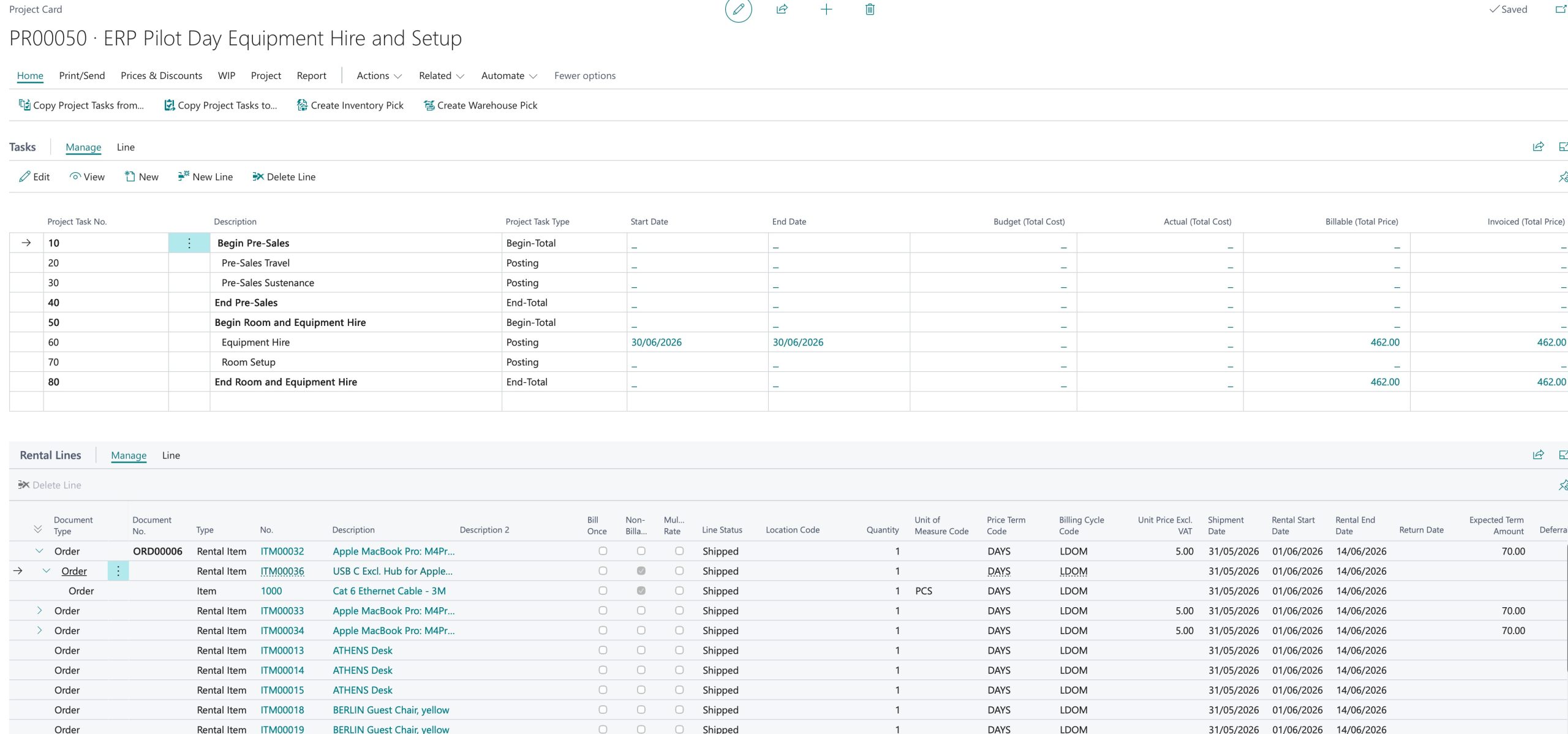Open the Prices & Discounts tab
Image resolution: width=1568 pixels, height=734 pixels.
pos(161,76)
